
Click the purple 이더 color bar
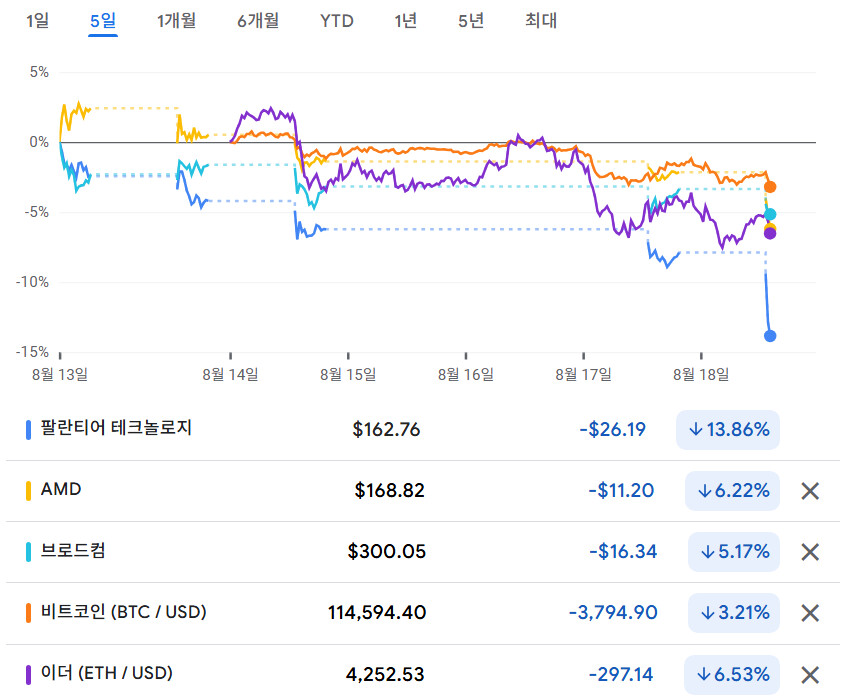click(x=28, y=674)
